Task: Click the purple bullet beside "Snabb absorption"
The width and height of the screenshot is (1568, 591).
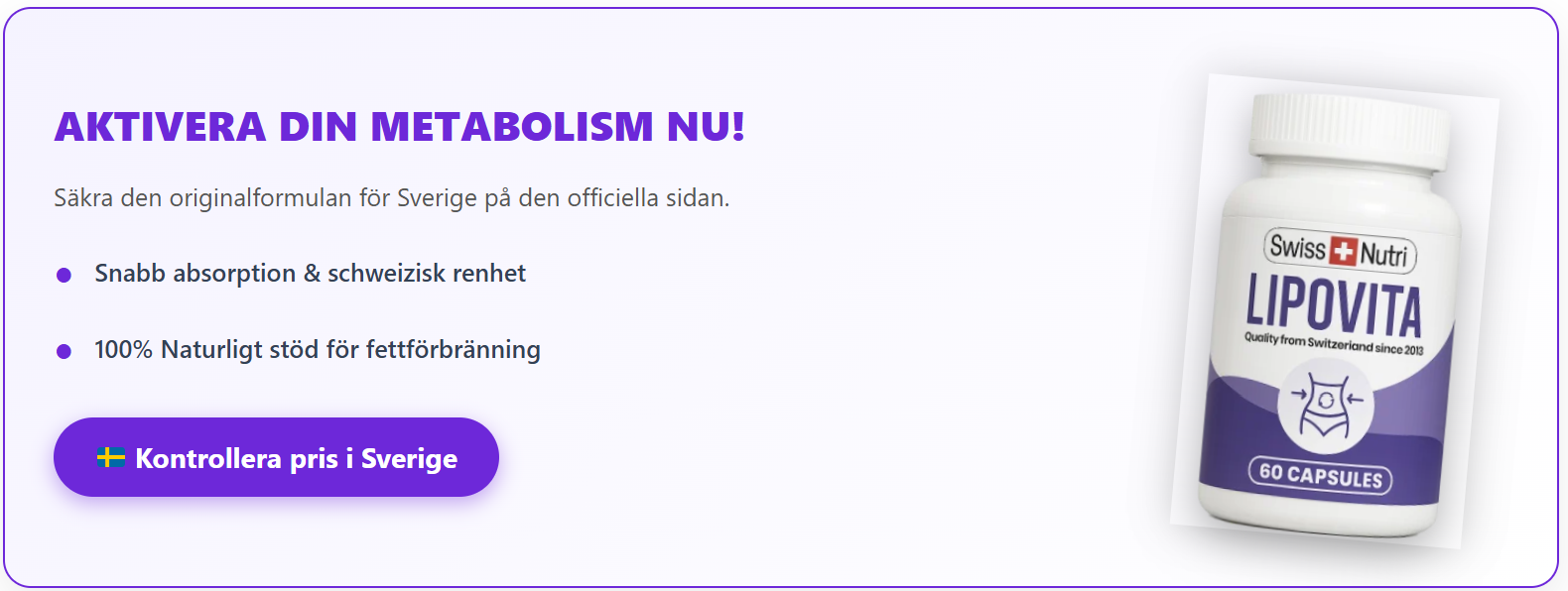Action: click(65, 275)
